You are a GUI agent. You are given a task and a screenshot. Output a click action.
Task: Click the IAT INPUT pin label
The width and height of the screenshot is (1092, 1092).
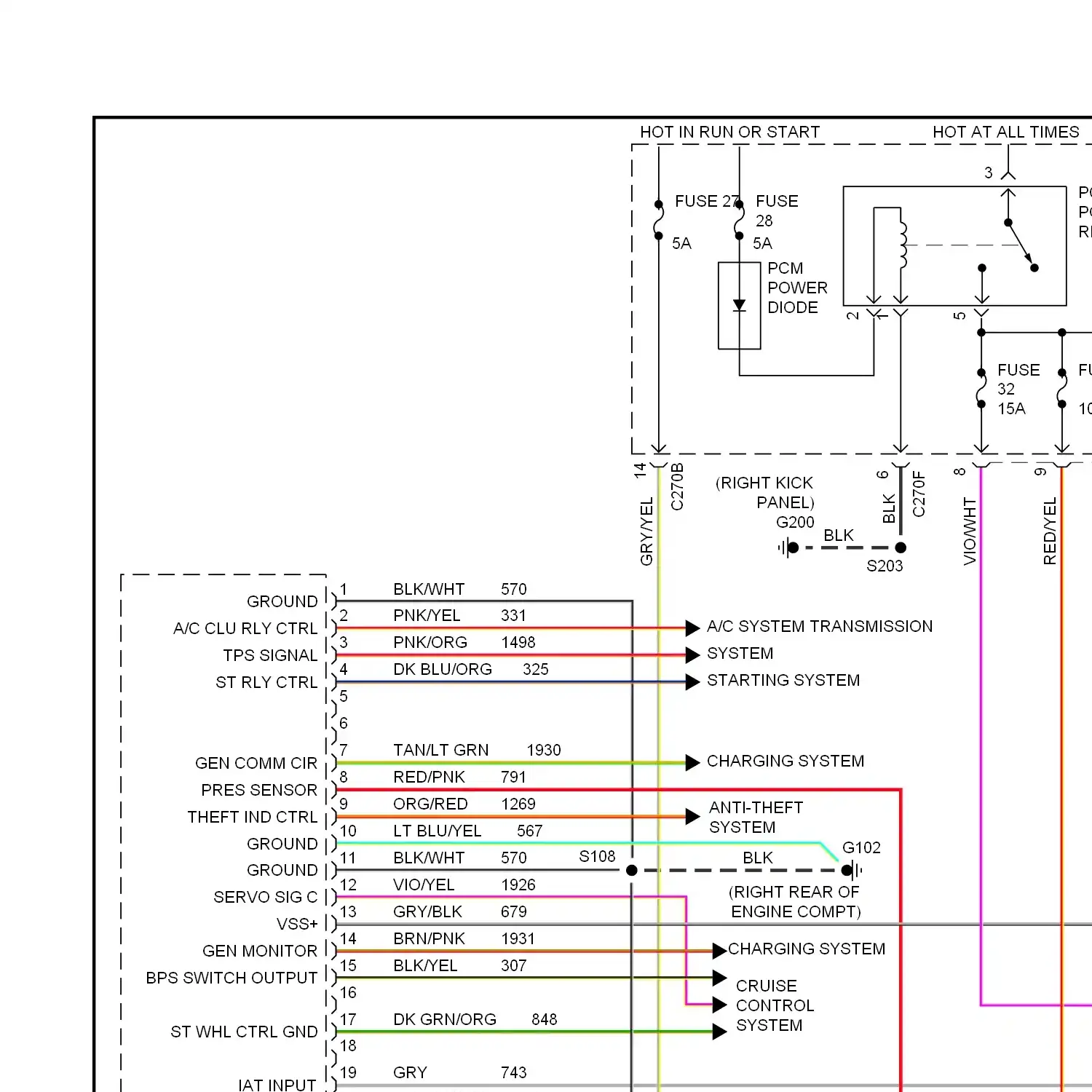click(x=277, y=1085)
